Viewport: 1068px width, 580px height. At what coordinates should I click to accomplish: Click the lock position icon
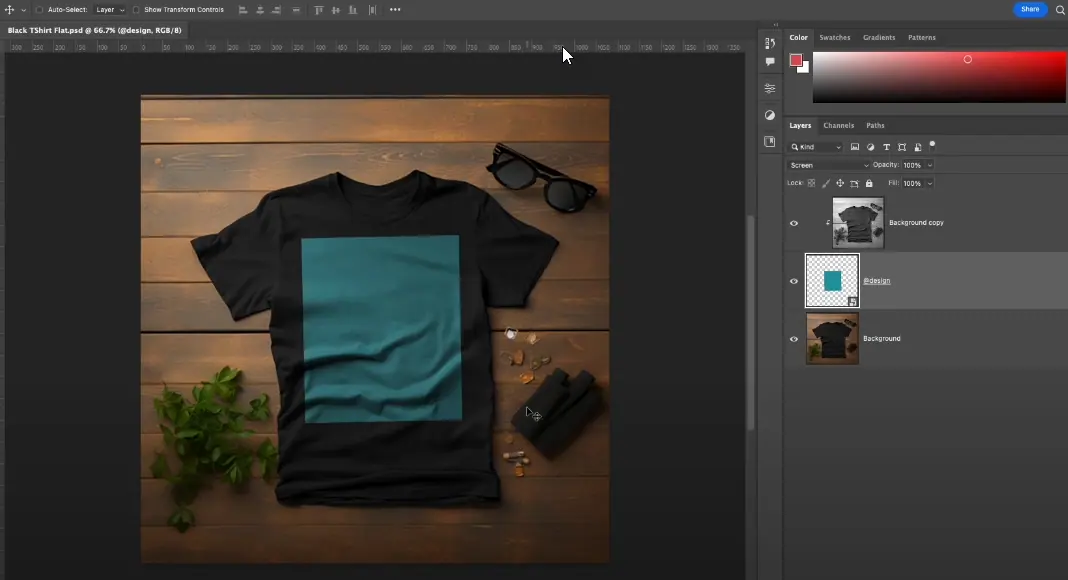(x=840, y=184)
